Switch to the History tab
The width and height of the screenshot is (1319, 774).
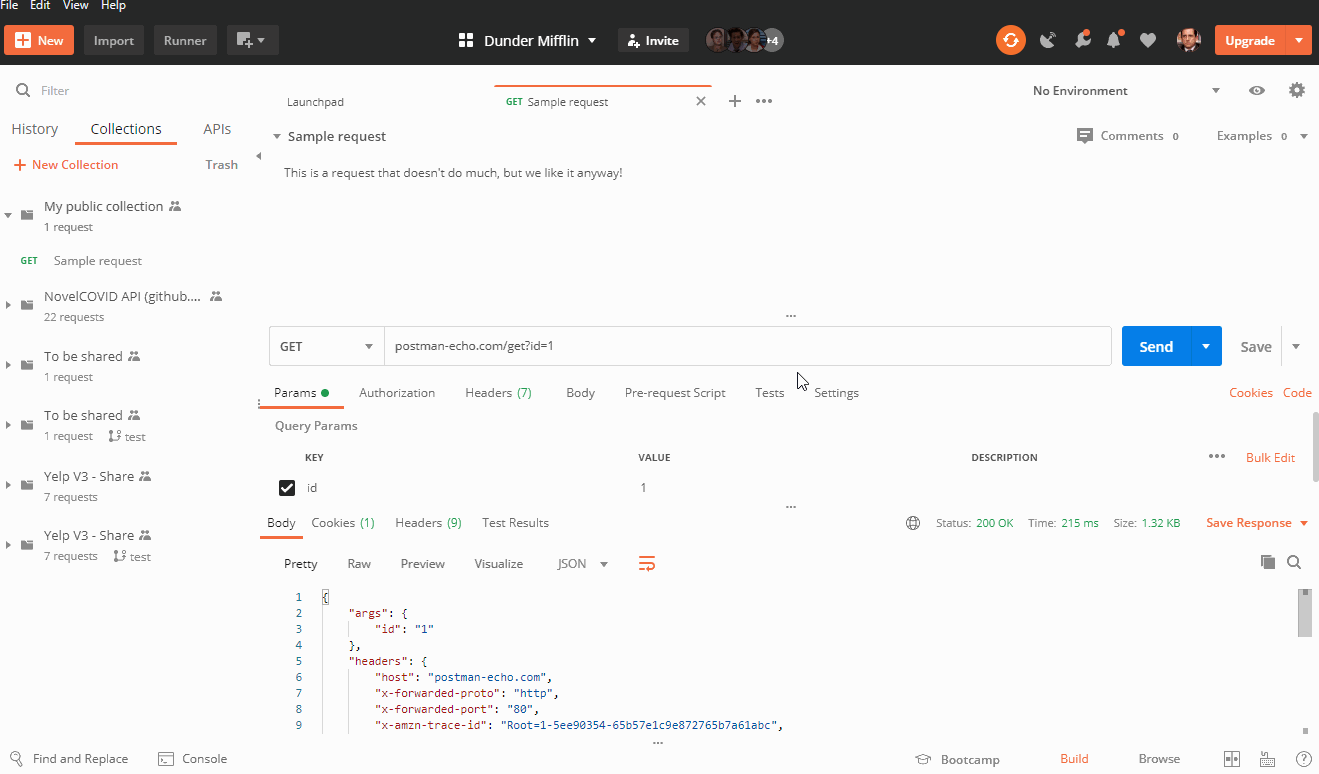35,129
